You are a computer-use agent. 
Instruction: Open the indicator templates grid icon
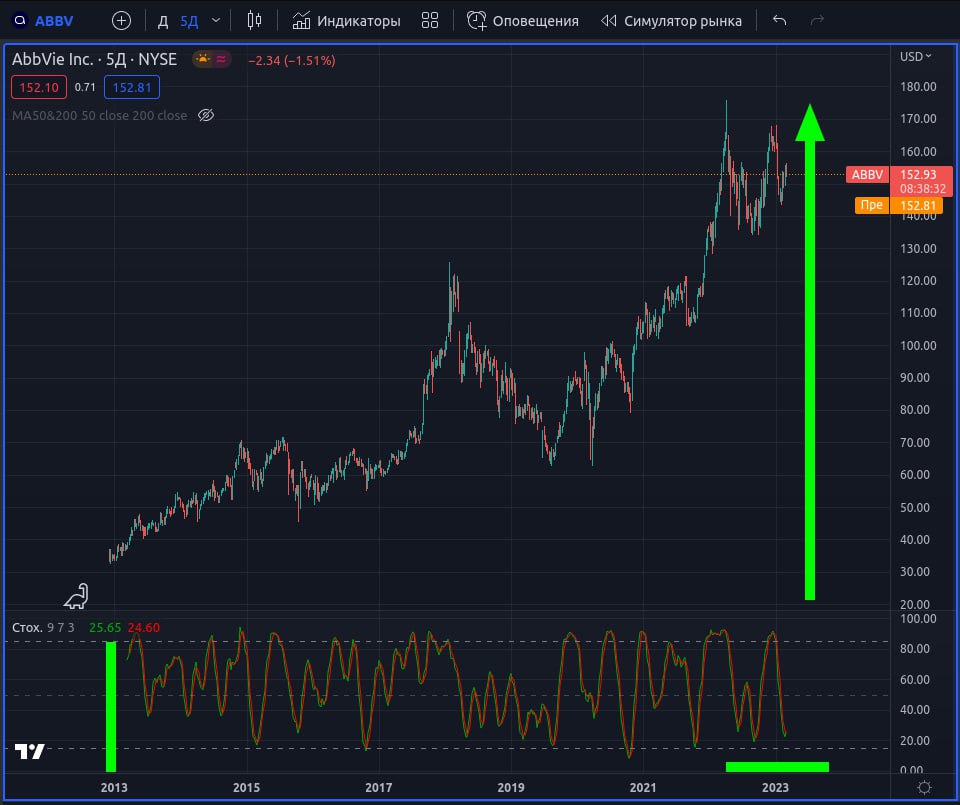pyautogui.click(x=430, y=21)
